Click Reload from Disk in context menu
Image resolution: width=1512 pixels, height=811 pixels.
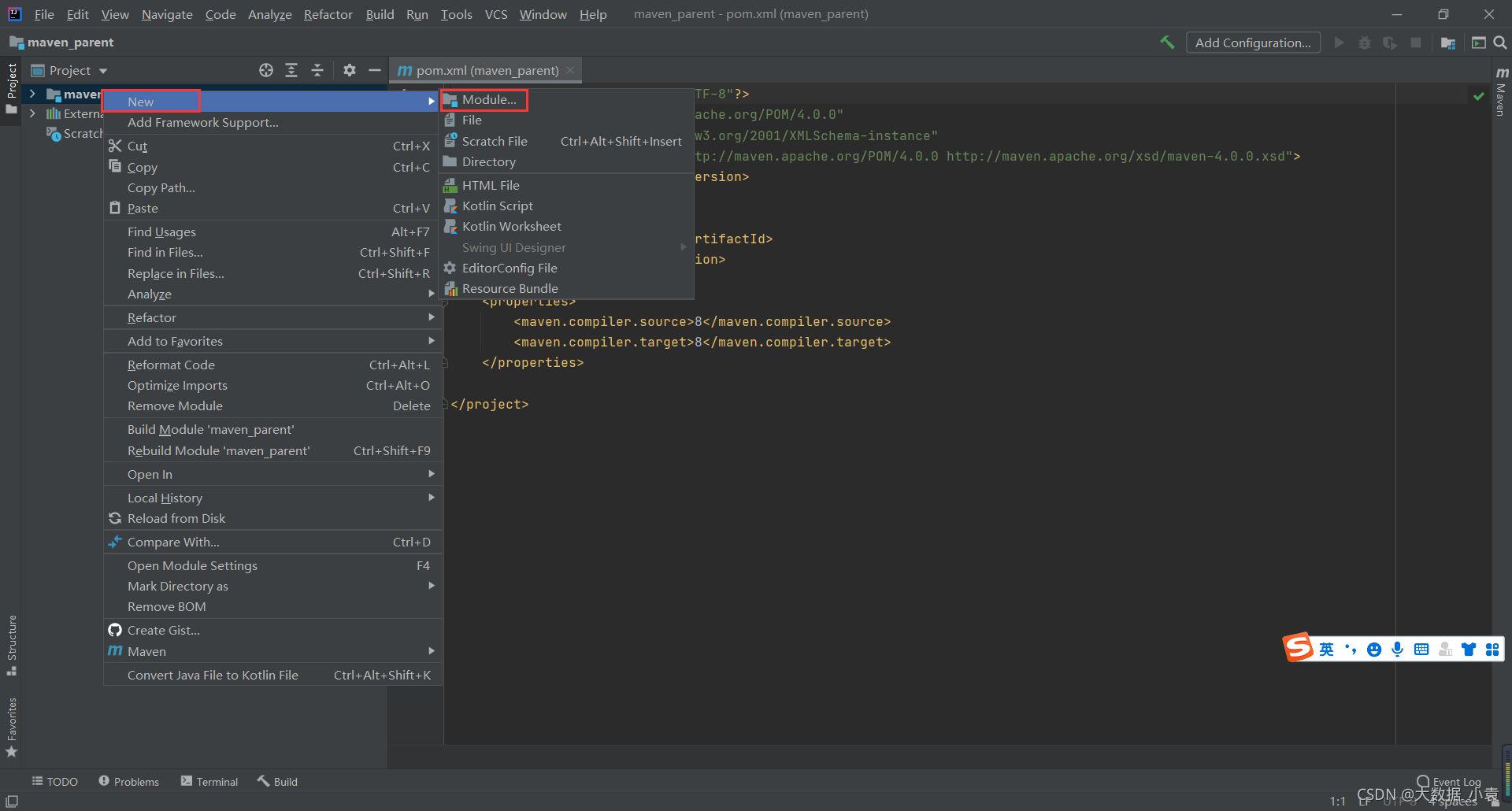tap(272, 518)
